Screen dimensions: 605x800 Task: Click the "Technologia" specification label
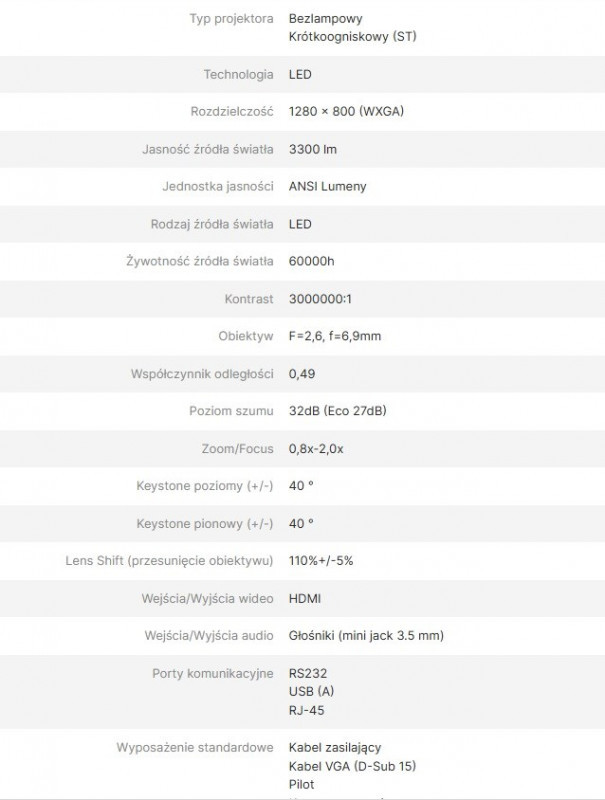pos(238,74)
